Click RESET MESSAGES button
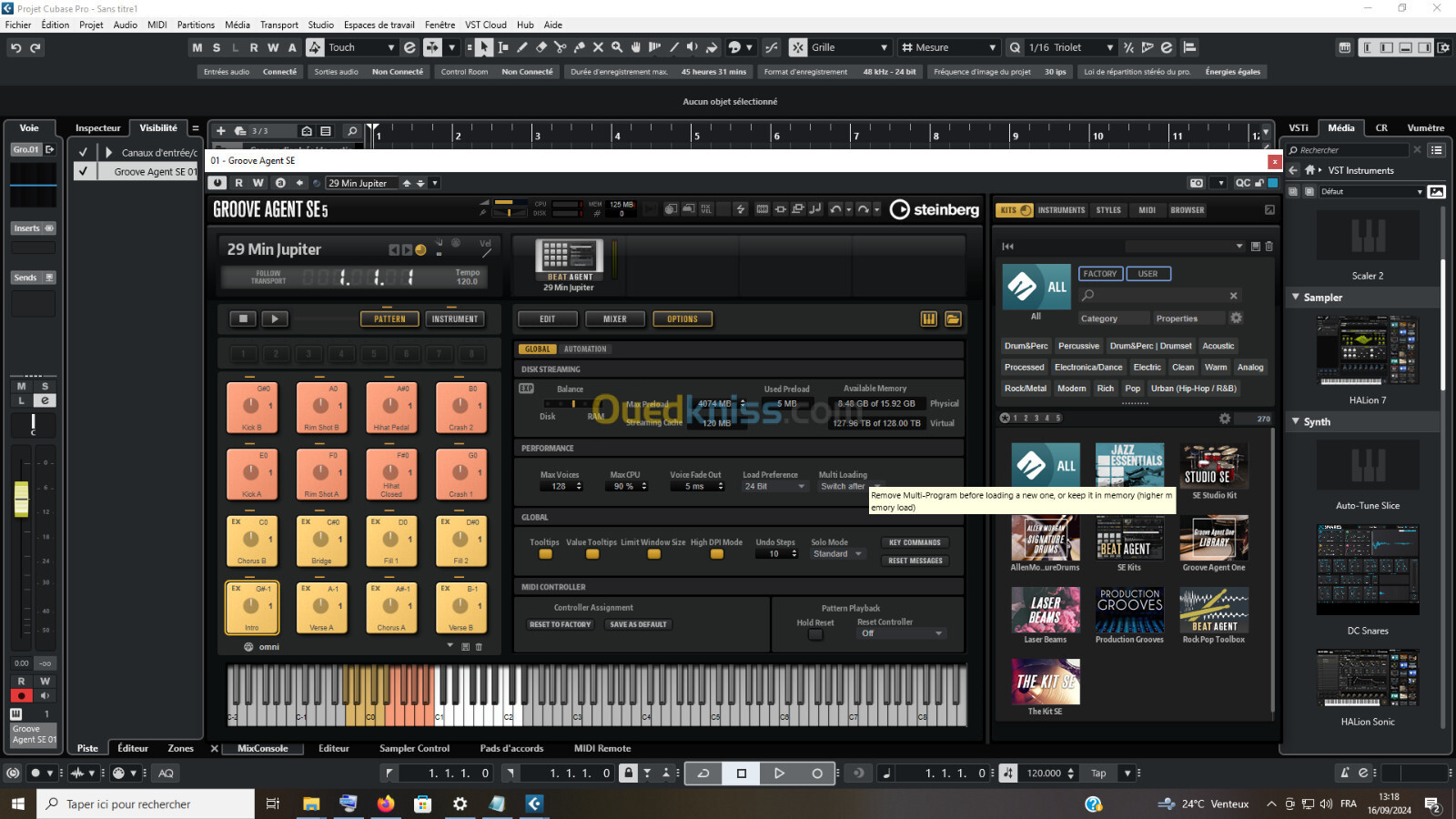Viewport: 1456px width, 819px height. click(x=915, y=561)
